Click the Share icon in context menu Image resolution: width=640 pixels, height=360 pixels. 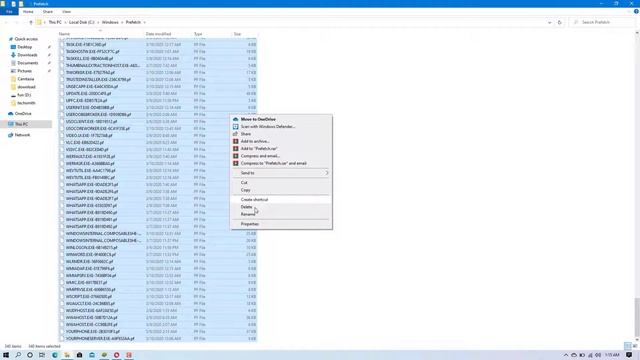(x=236, y=134)
